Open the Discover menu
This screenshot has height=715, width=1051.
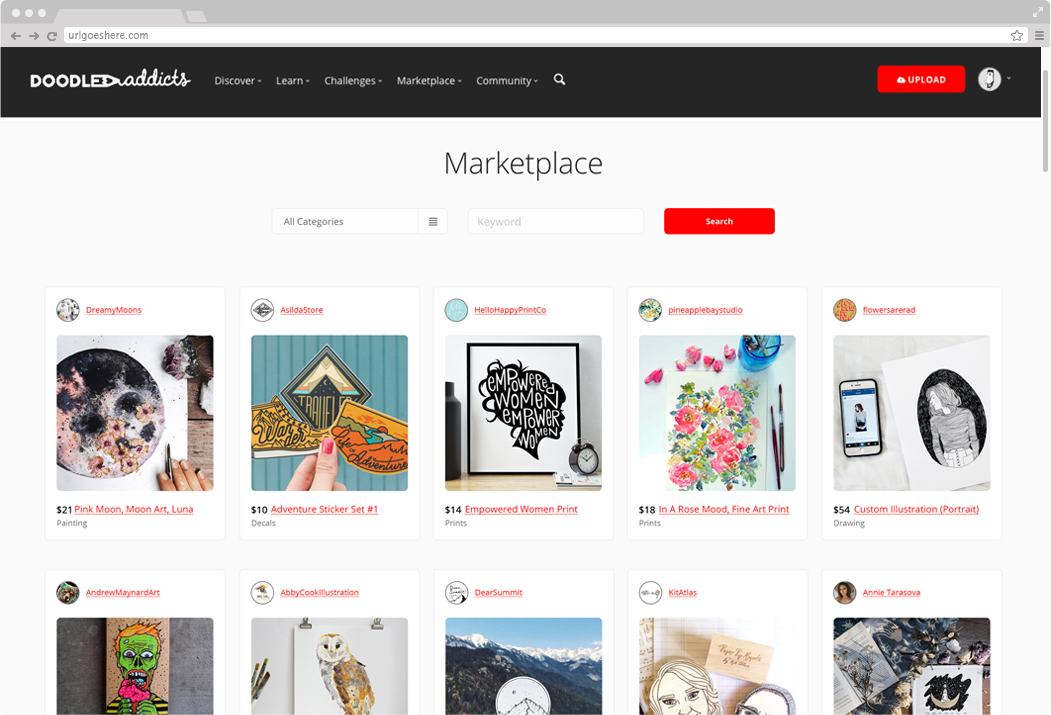point(237,80)
